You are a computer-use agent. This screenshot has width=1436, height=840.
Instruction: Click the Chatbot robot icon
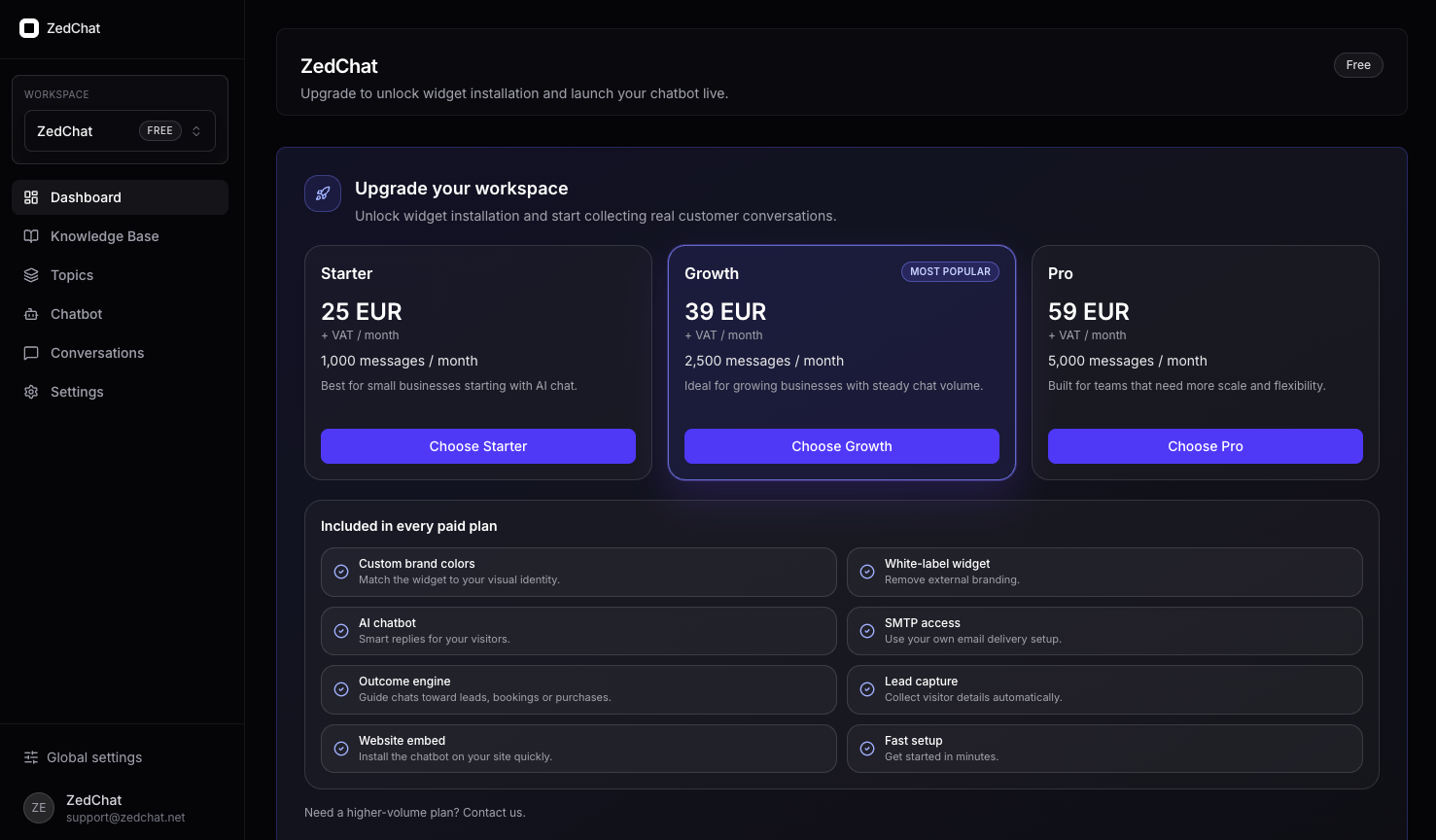pyautogui.click(x=31, y=314)
